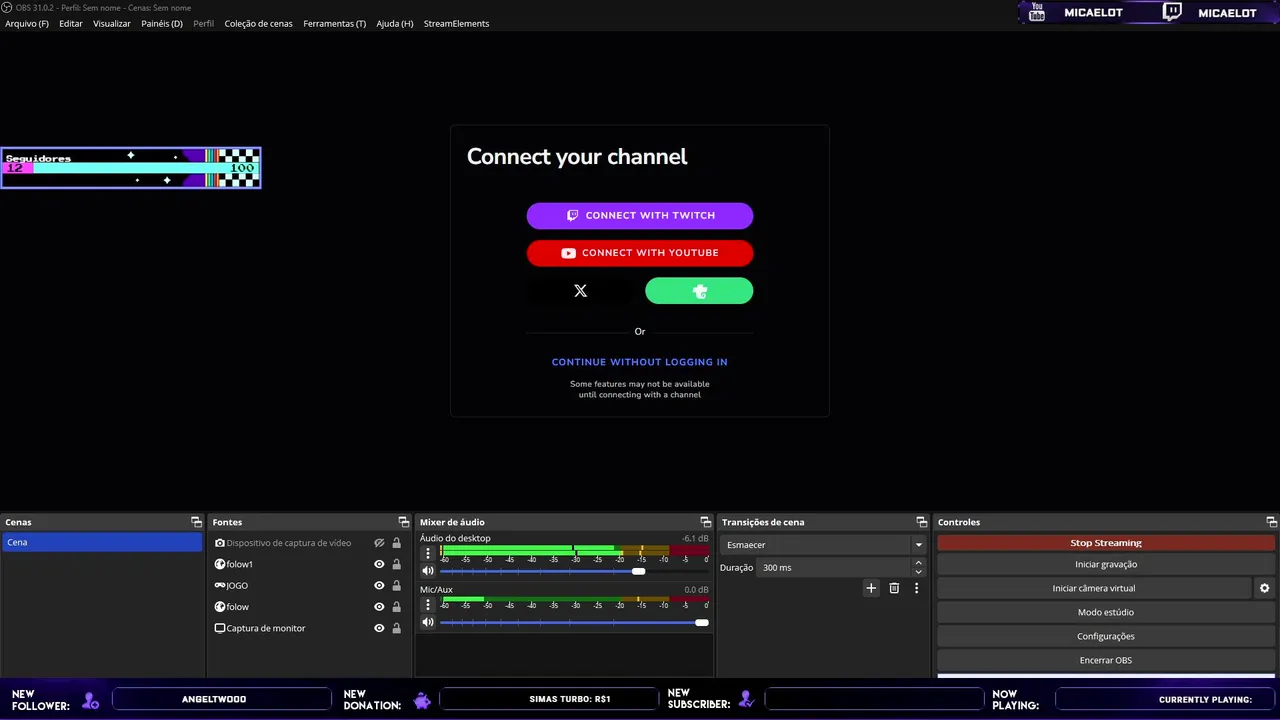Click the camera icon of Dispositivo de captura
The width and height of the screenshot is (1280, 720).
(x=220, y=543)
